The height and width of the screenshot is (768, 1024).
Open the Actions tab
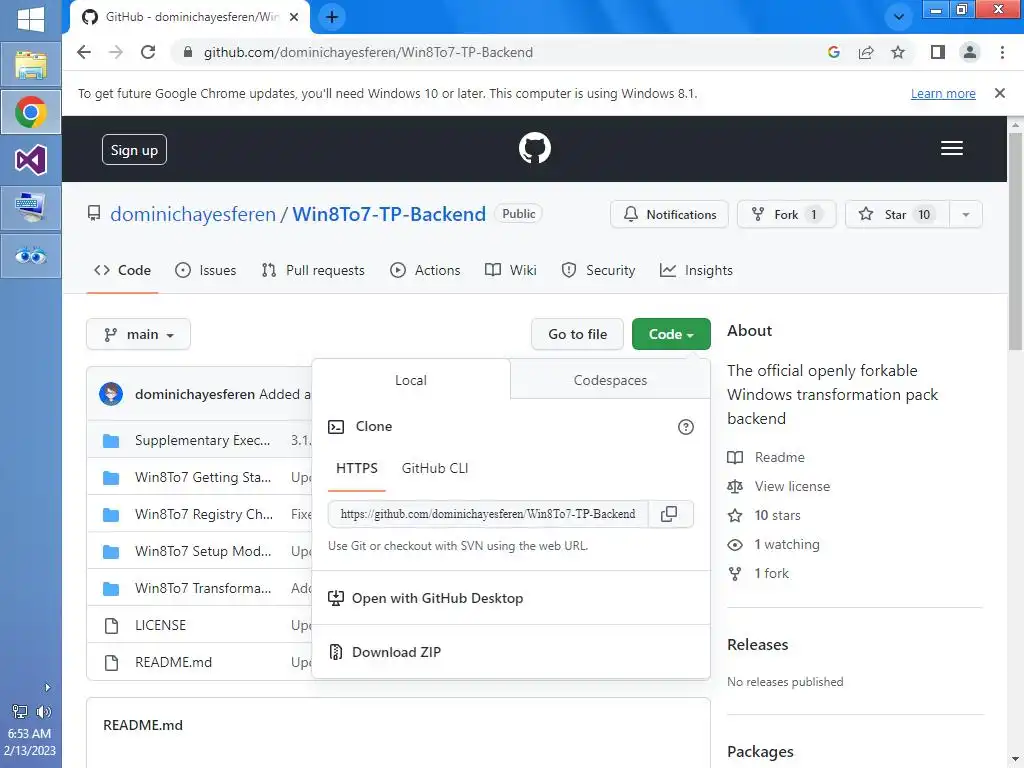(x=425, y=270)
